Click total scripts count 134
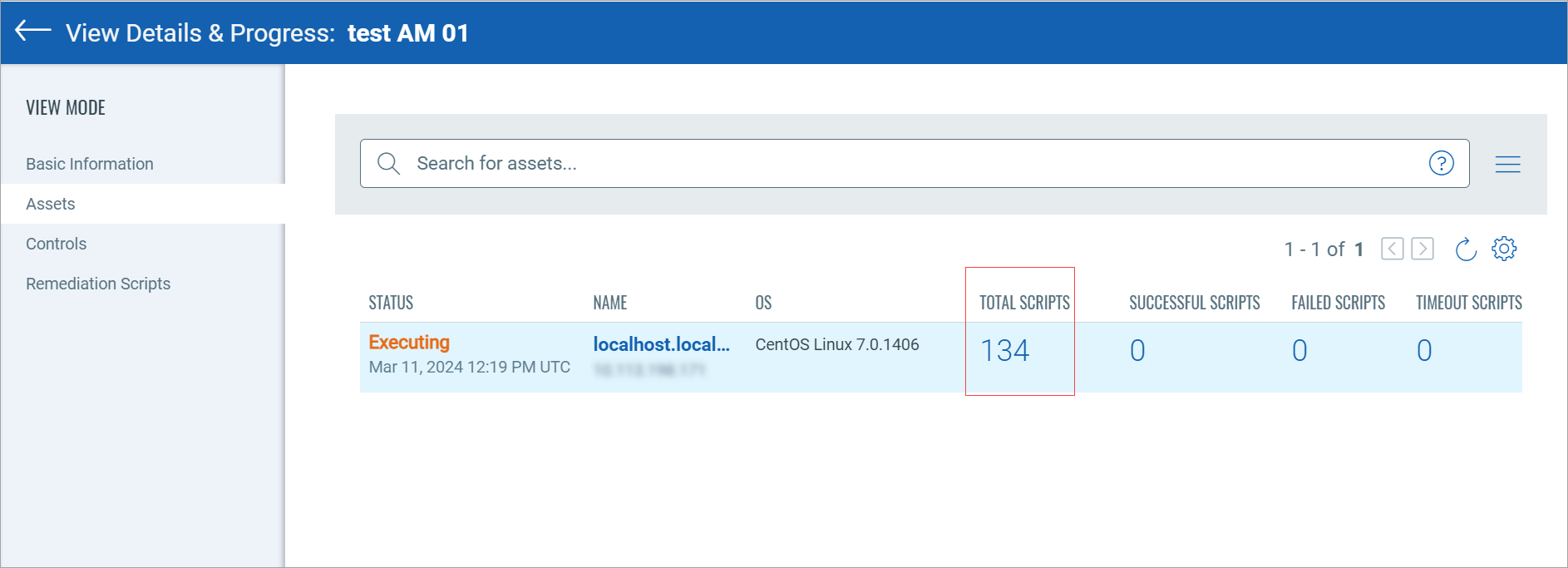The height and width of the screenshot is (568, 1568). pos(1004,351)
